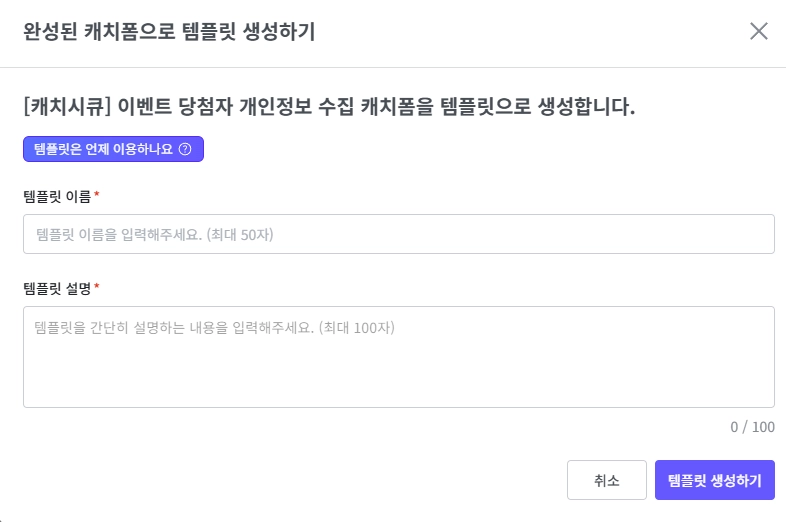Viewport: 786px width, 522px height.
Task: Focus the 템플릿 이름 input field
Action: point(398,234)
